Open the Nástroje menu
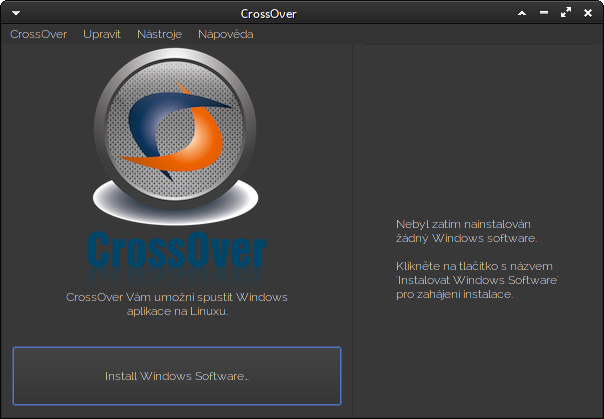Image resolution: width=604 pixels, height=419 pixels. pyautogui.click(x=159, y=34)
